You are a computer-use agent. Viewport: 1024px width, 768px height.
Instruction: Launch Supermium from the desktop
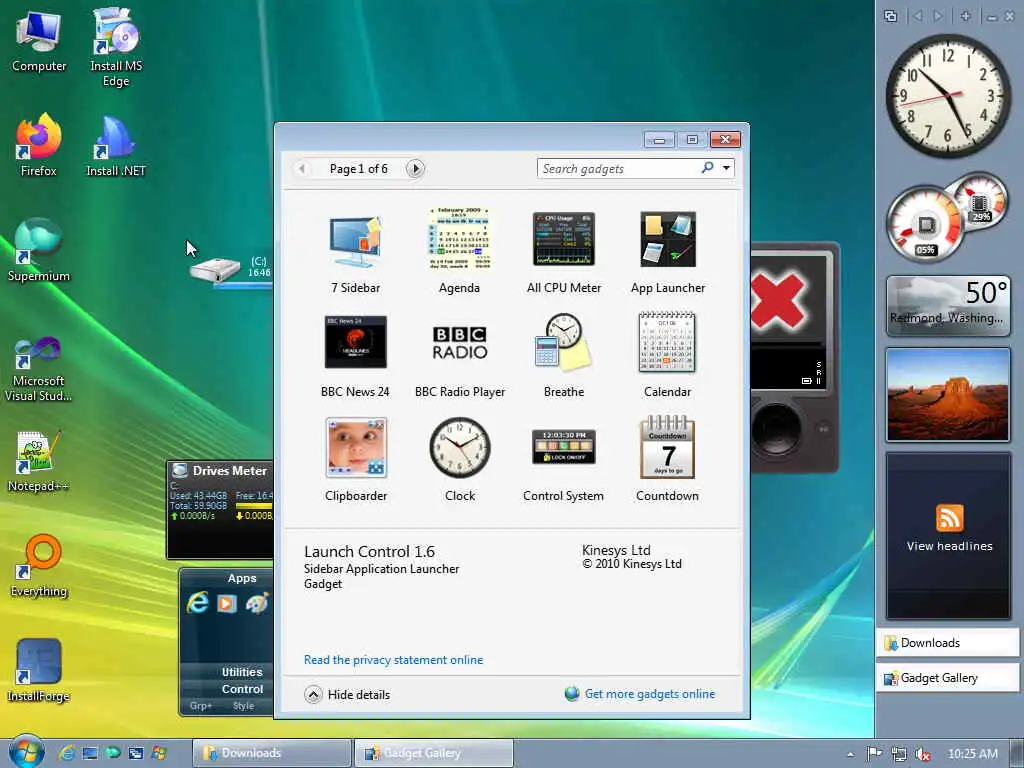(x=39, y=250)
